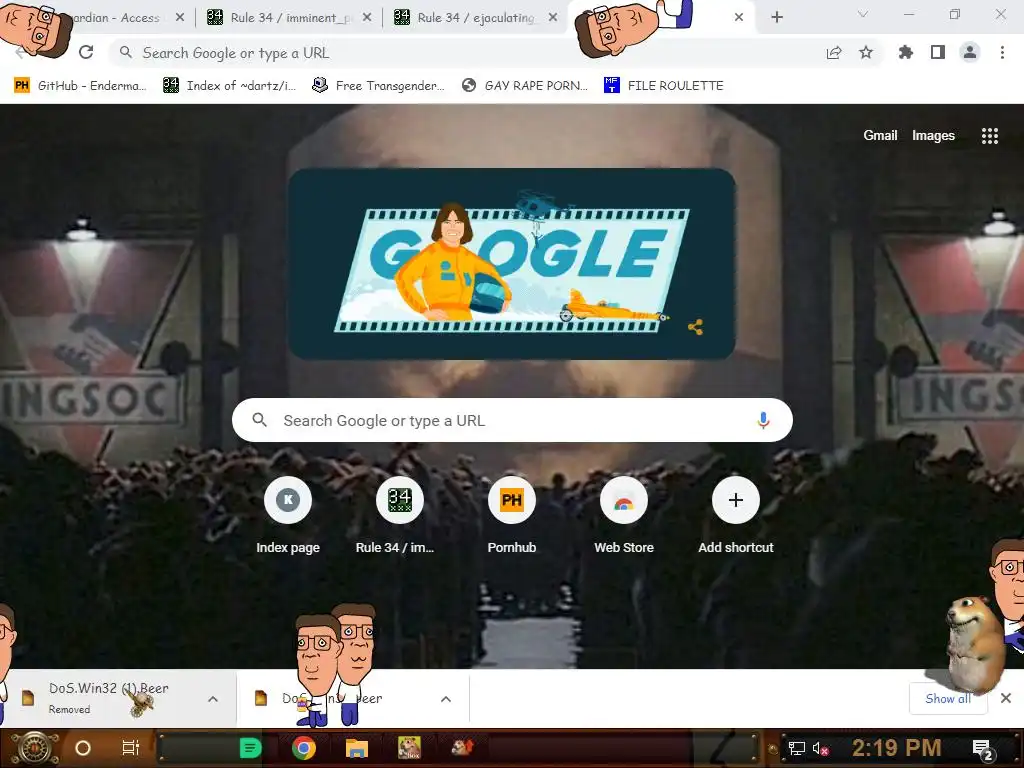Open Task View on the taskbar

click(131, 748)
